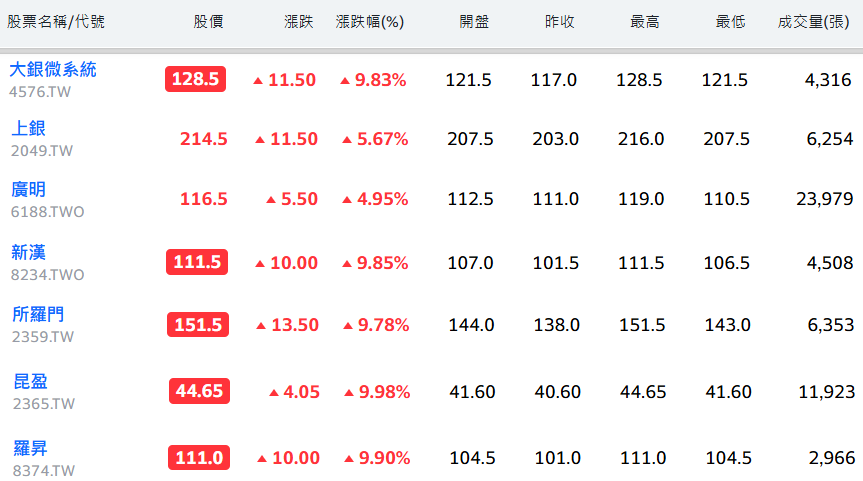Open the 所羅門 stock link

(38, 315)
